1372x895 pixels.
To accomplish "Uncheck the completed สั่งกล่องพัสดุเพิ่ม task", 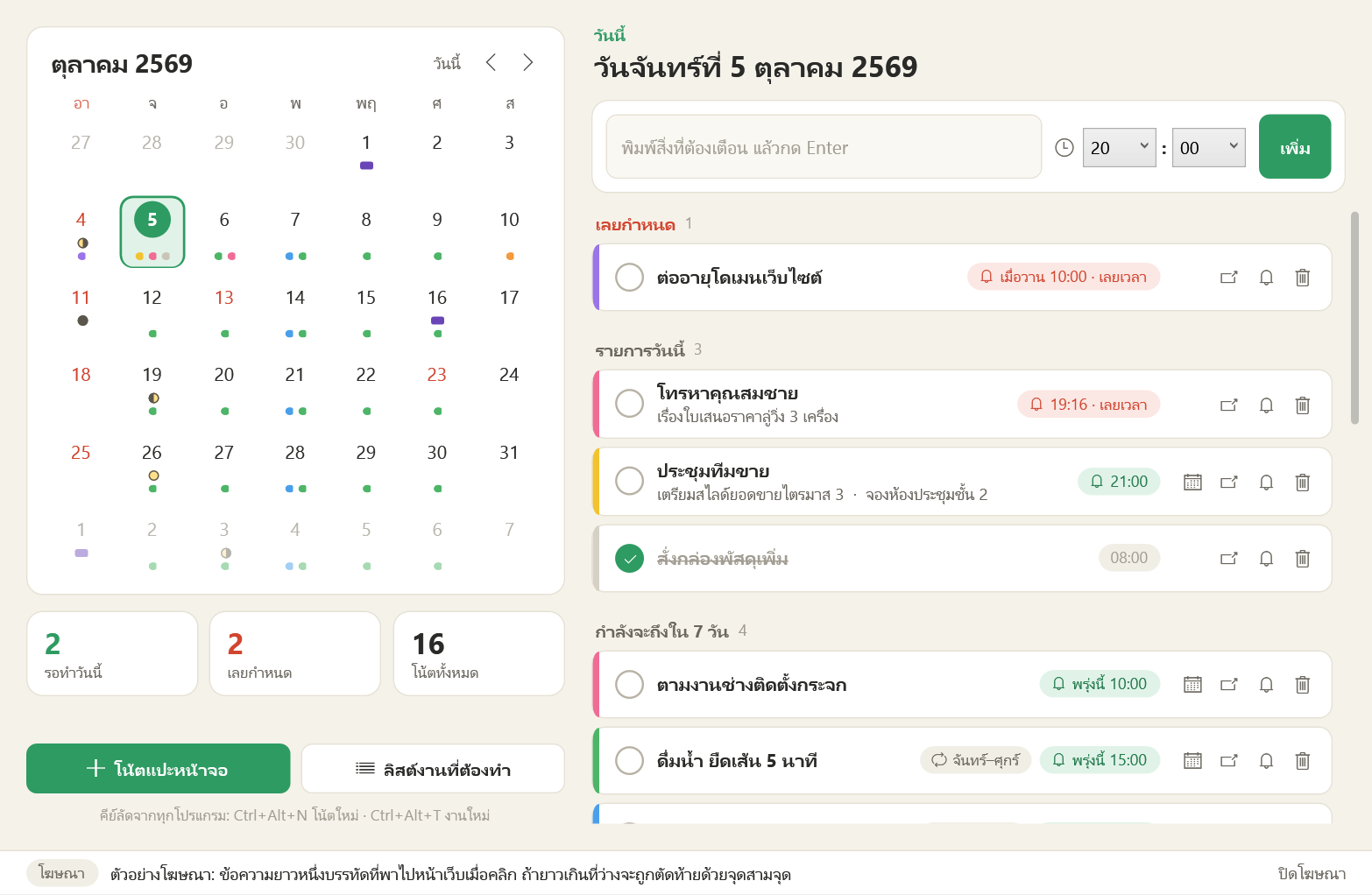I will 629,558.
